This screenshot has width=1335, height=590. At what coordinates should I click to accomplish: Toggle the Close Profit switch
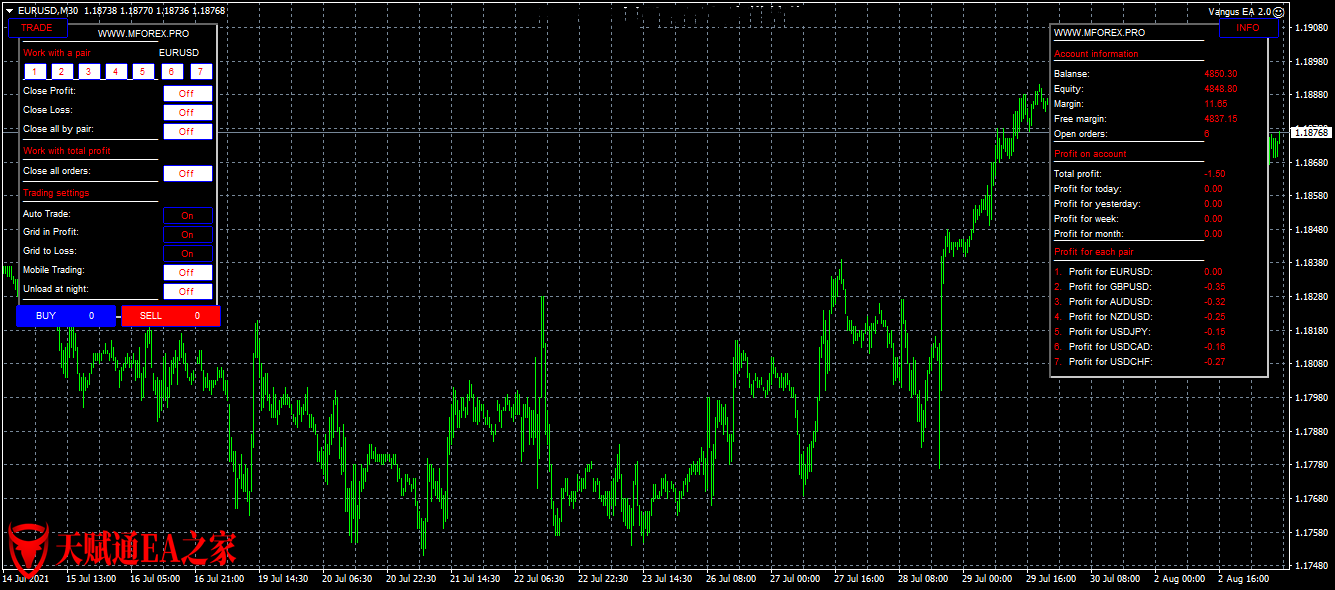coord(187,93)
